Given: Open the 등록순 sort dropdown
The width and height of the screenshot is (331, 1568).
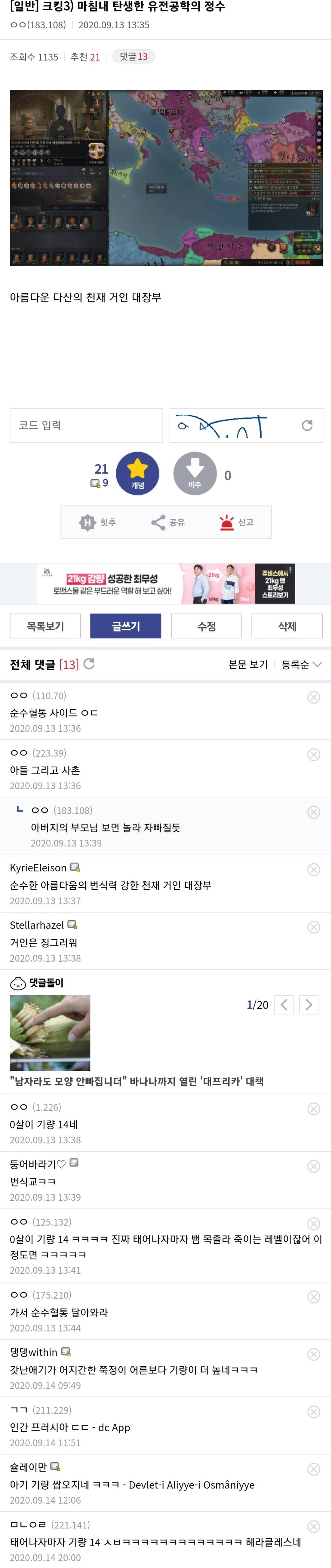Looking at the screenshot, I should (301, 664).
